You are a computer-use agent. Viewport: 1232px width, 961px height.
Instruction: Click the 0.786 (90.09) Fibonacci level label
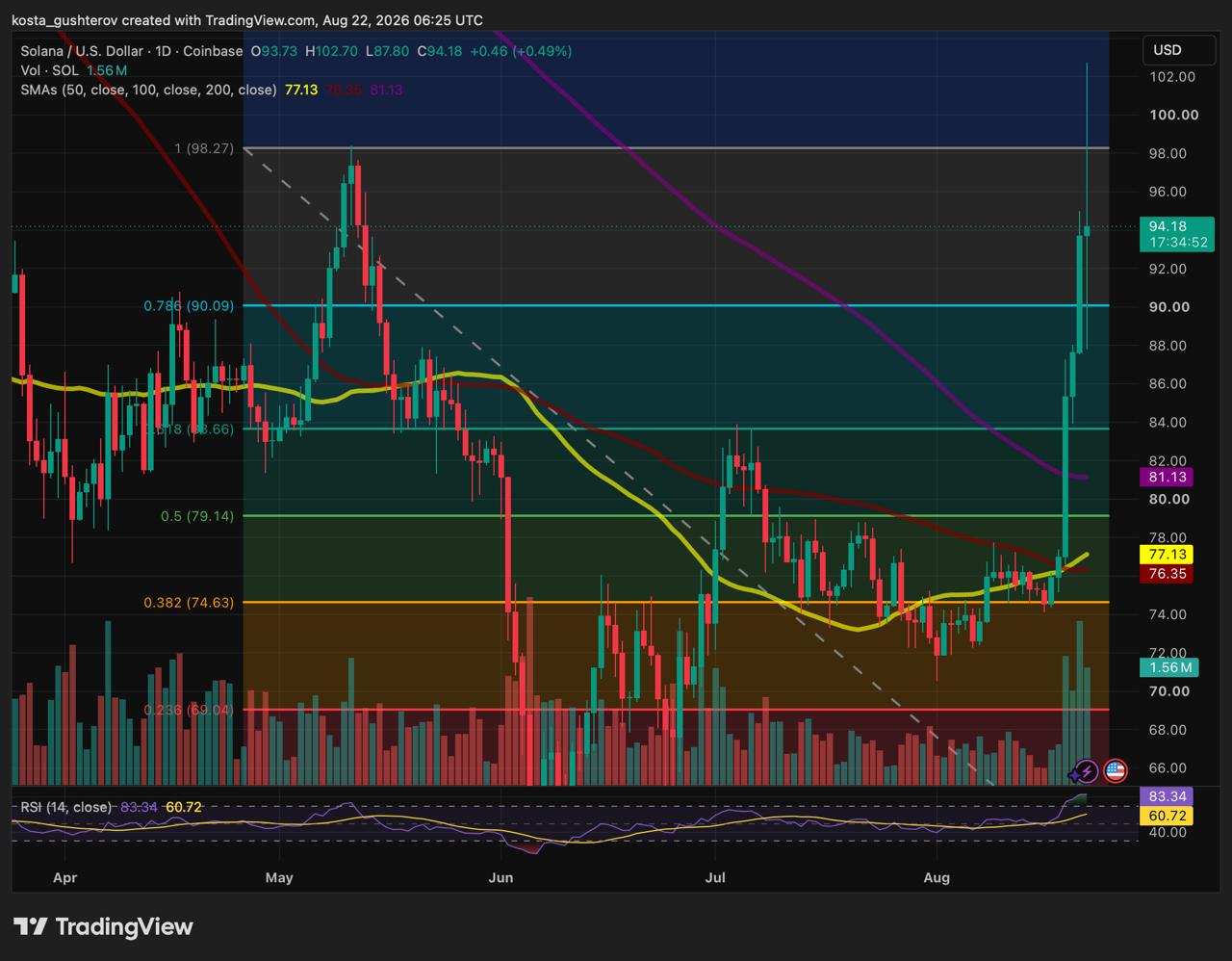tap(189, 306)
